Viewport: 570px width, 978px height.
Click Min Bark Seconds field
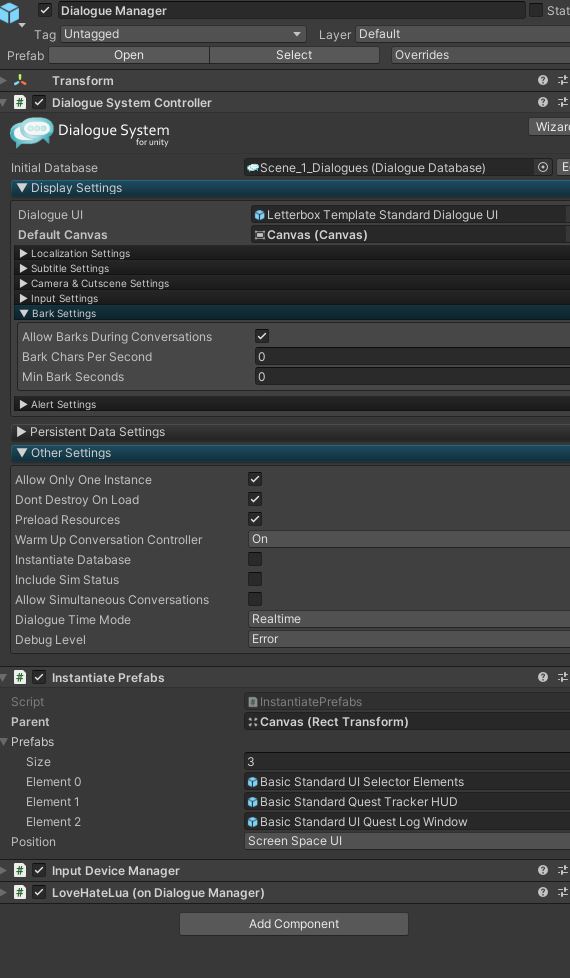412,377
